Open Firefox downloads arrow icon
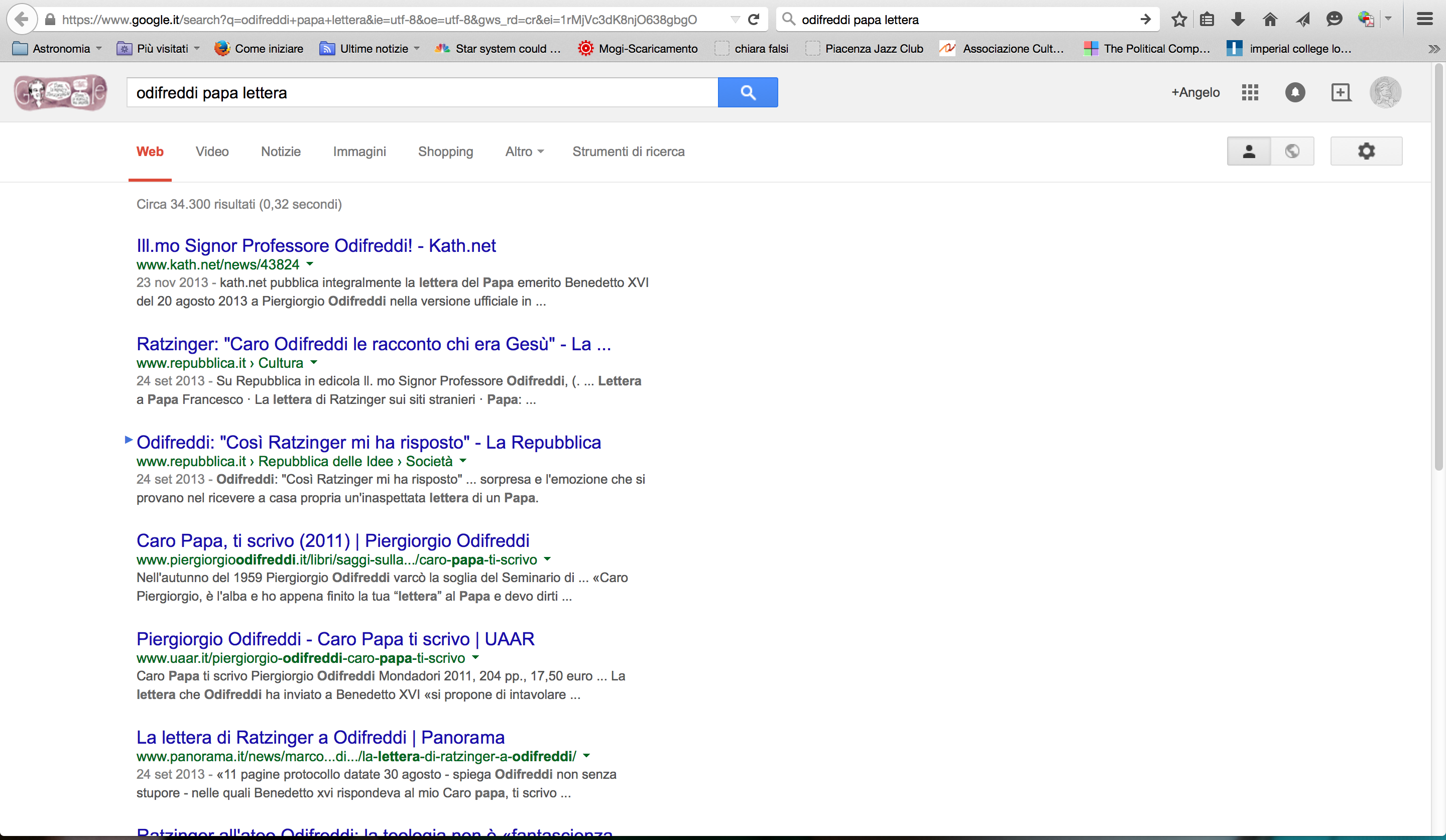Image resolution: width=1446 pixels, height=840 pixels. coord(1238,20)
